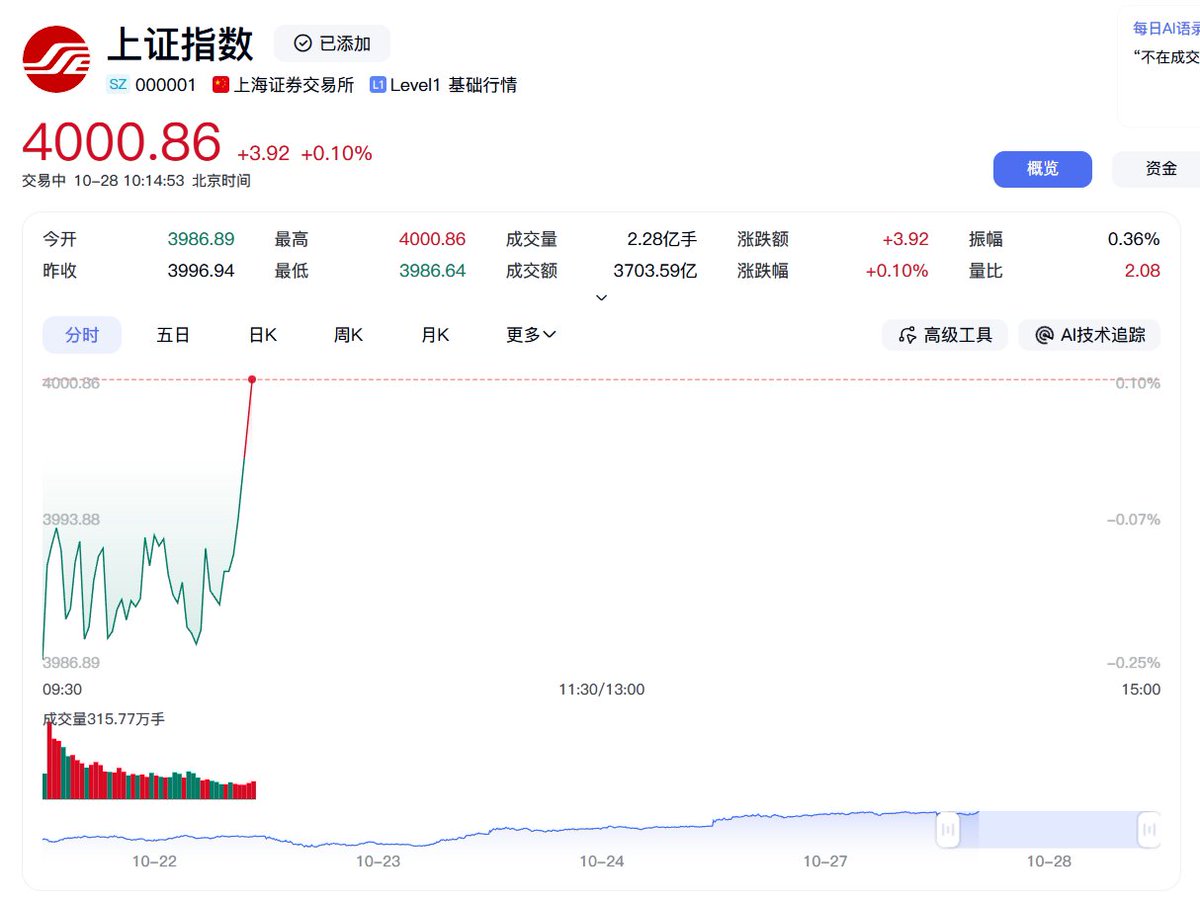This screenshot has height=902, width=1200.
Task: Click the left range handle on the mini chart
Action: point(948,829)
